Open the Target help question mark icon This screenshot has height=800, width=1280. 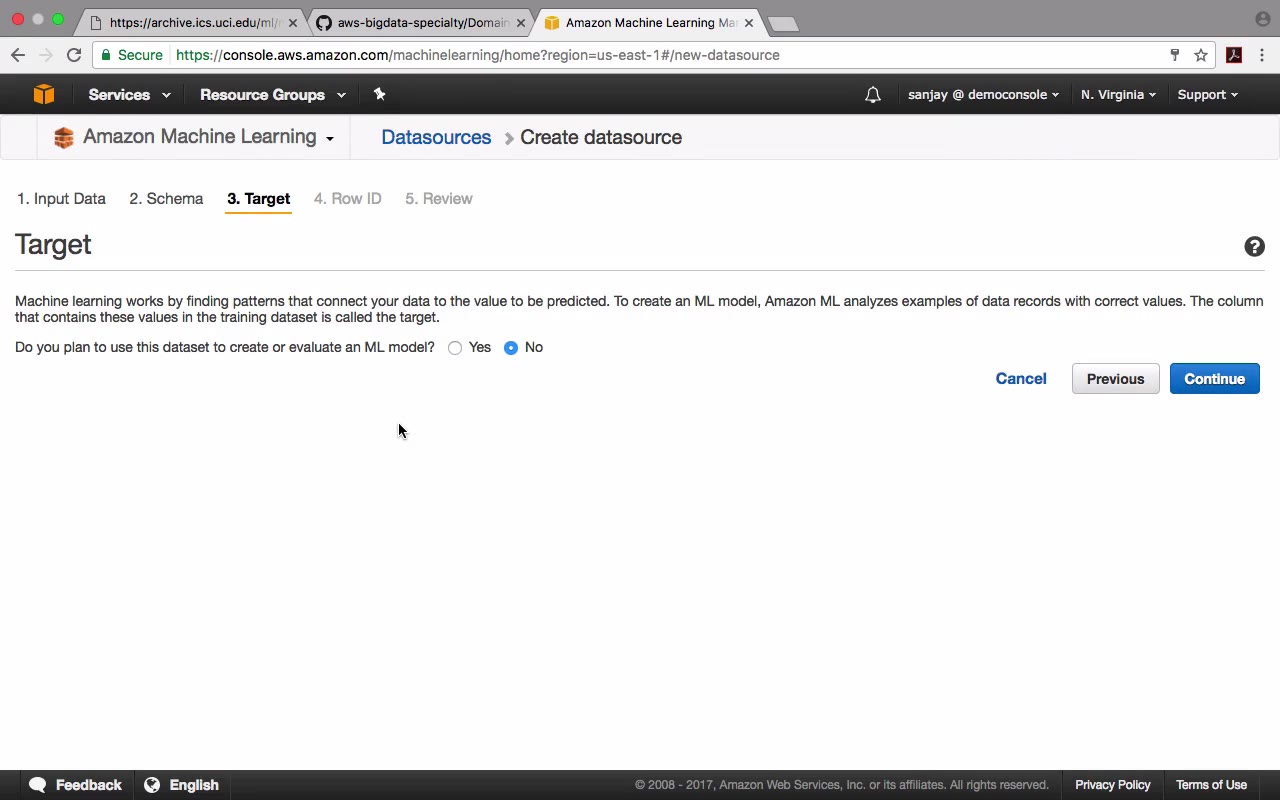(x=1254, y=247)
